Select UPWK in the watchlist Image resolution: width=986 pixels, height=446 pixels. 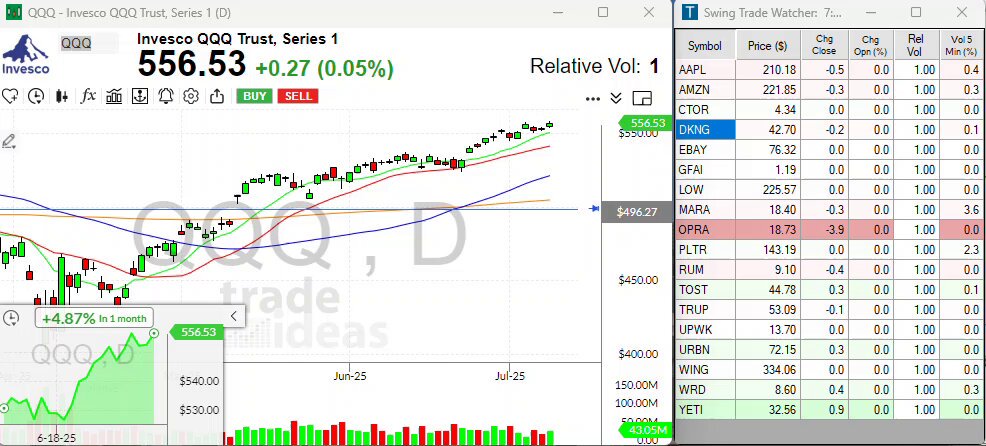tap(704, 330)
